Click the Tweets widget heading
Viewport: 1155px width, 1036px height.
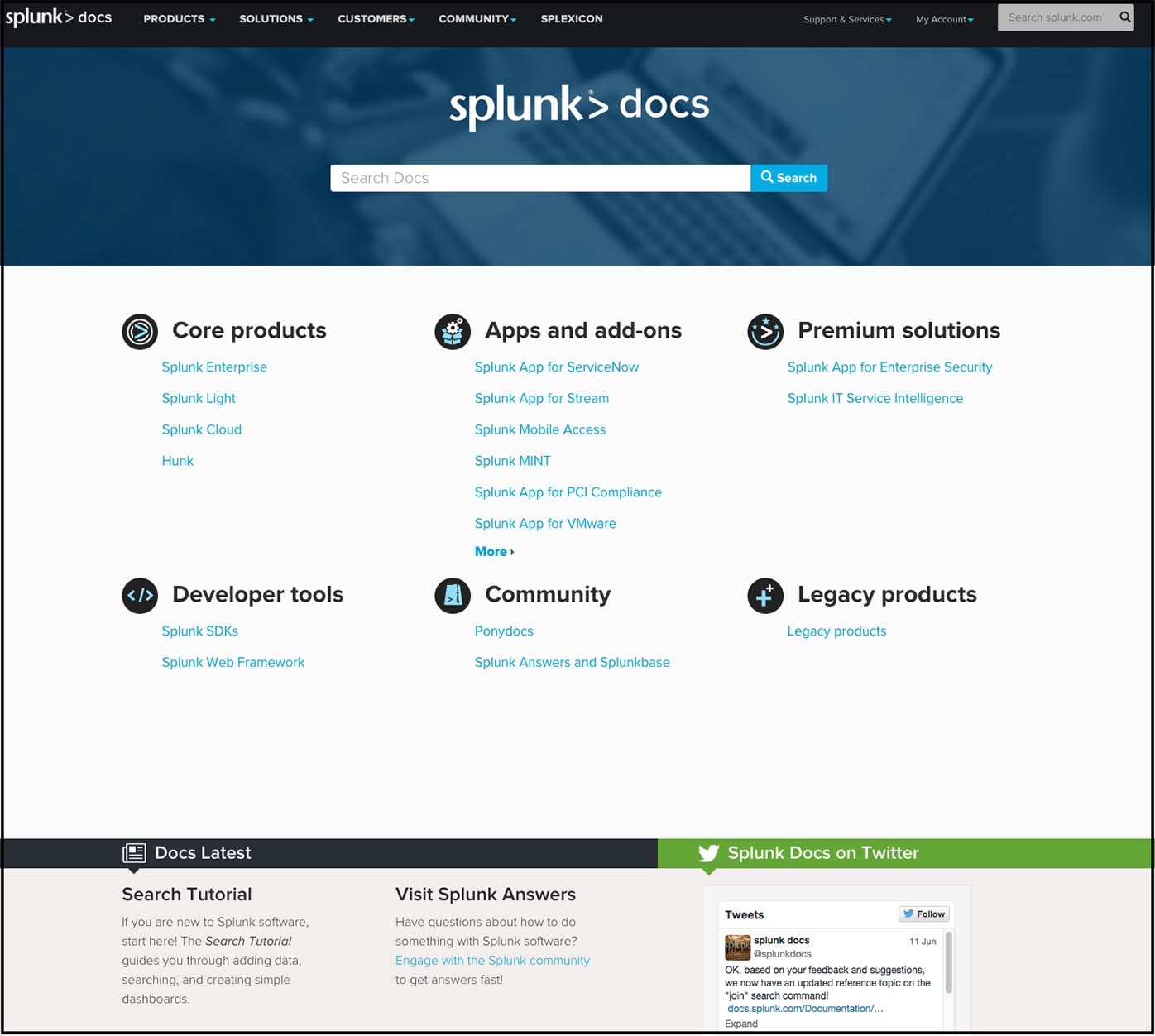coord(745,915)
